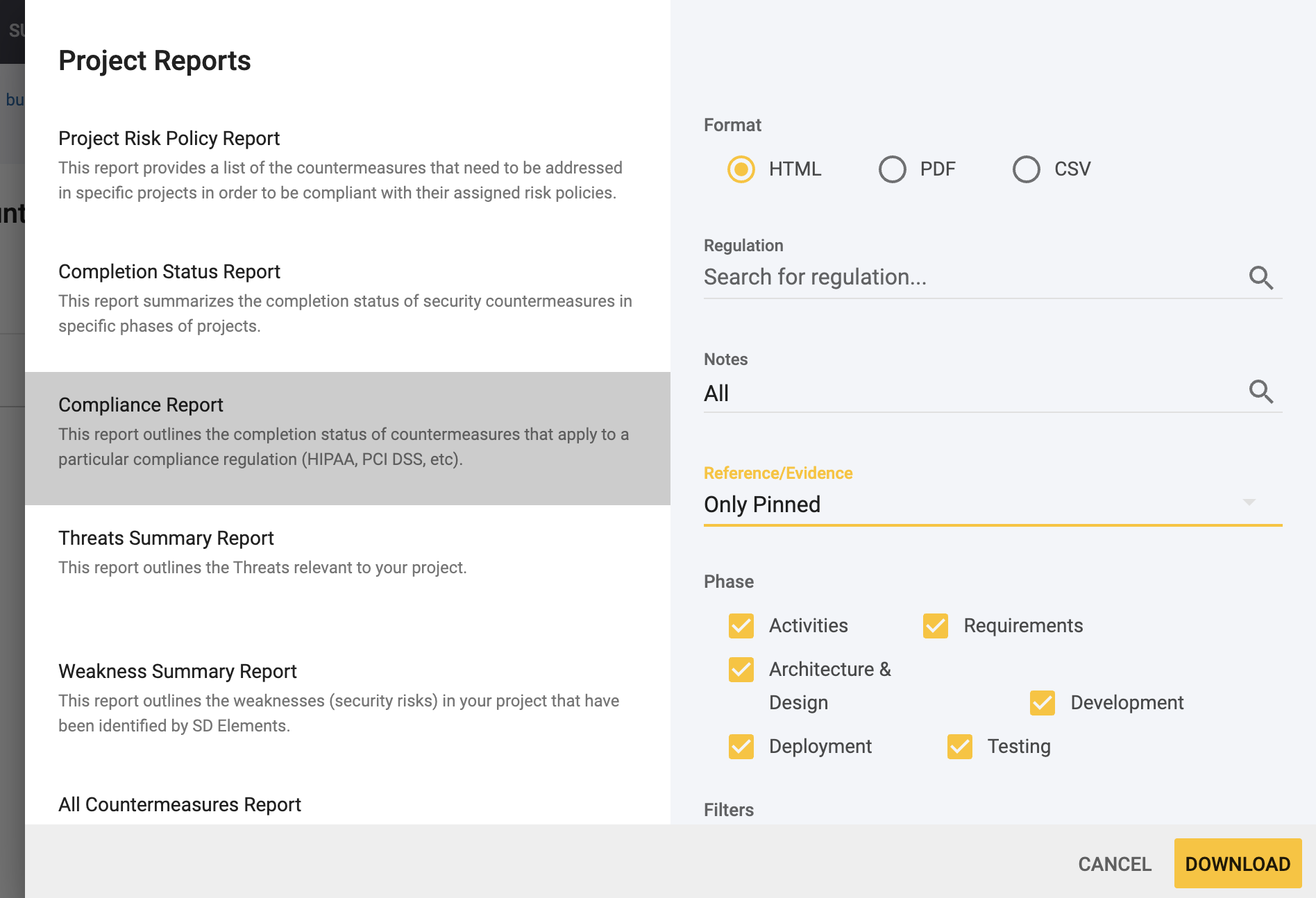Open the Completion Status Report option
This screenshot has height=898, width=1316.
coord(169,272)
